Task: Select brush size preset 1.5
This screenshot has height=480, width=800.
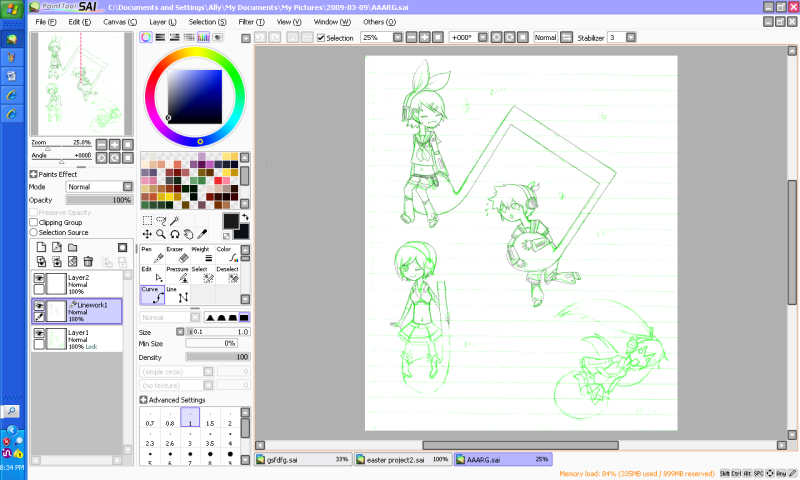Action: click(x=210, y=417)
